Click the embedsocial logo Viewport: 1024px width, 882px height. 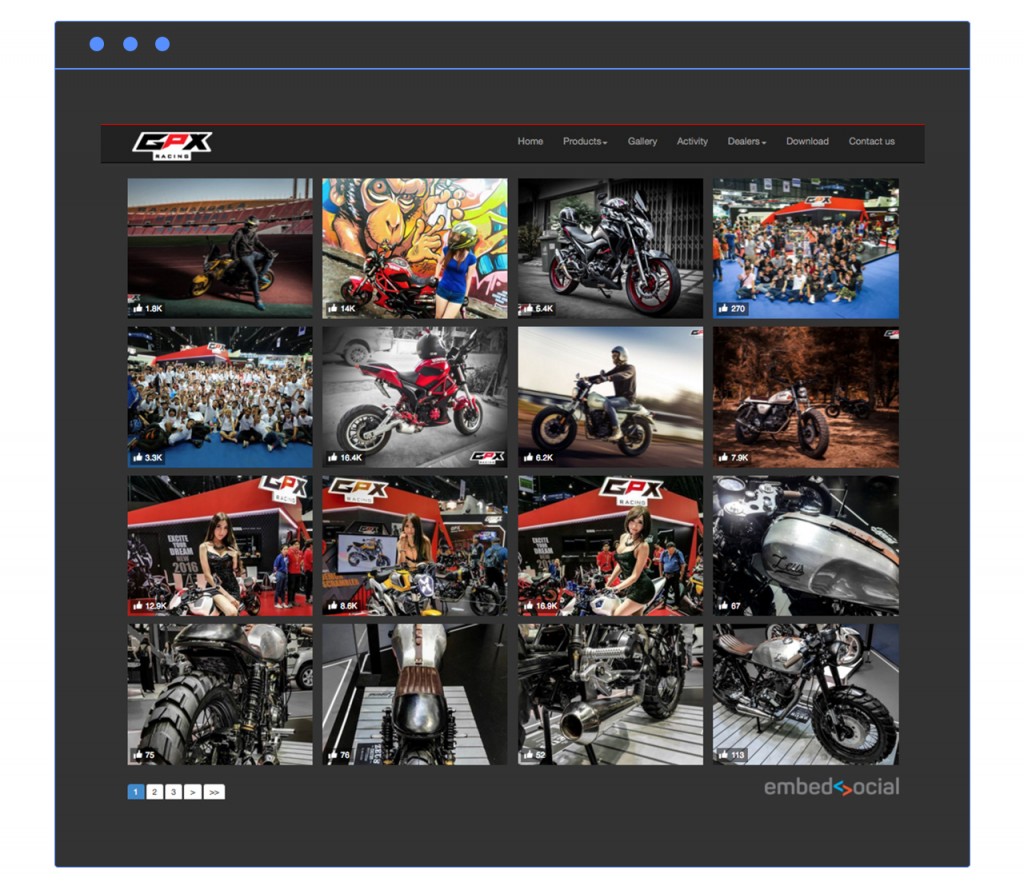click(833, 787)
